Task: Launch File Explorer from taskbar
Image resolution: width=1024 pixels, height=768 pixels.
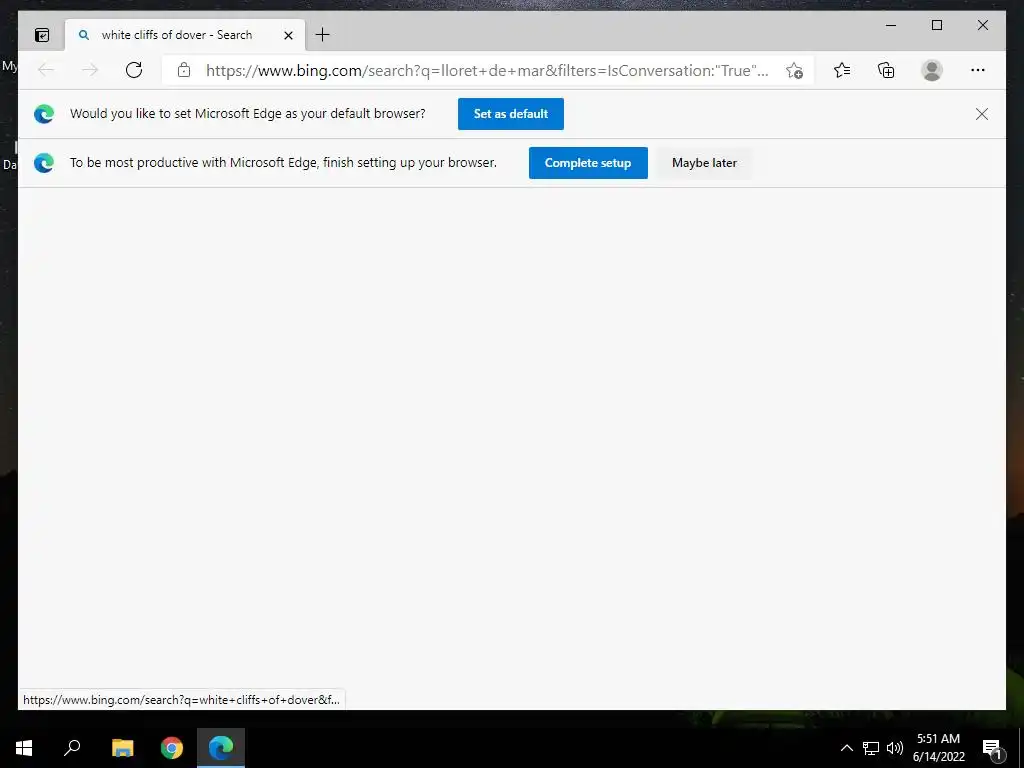Action: [x=122, y=748]
